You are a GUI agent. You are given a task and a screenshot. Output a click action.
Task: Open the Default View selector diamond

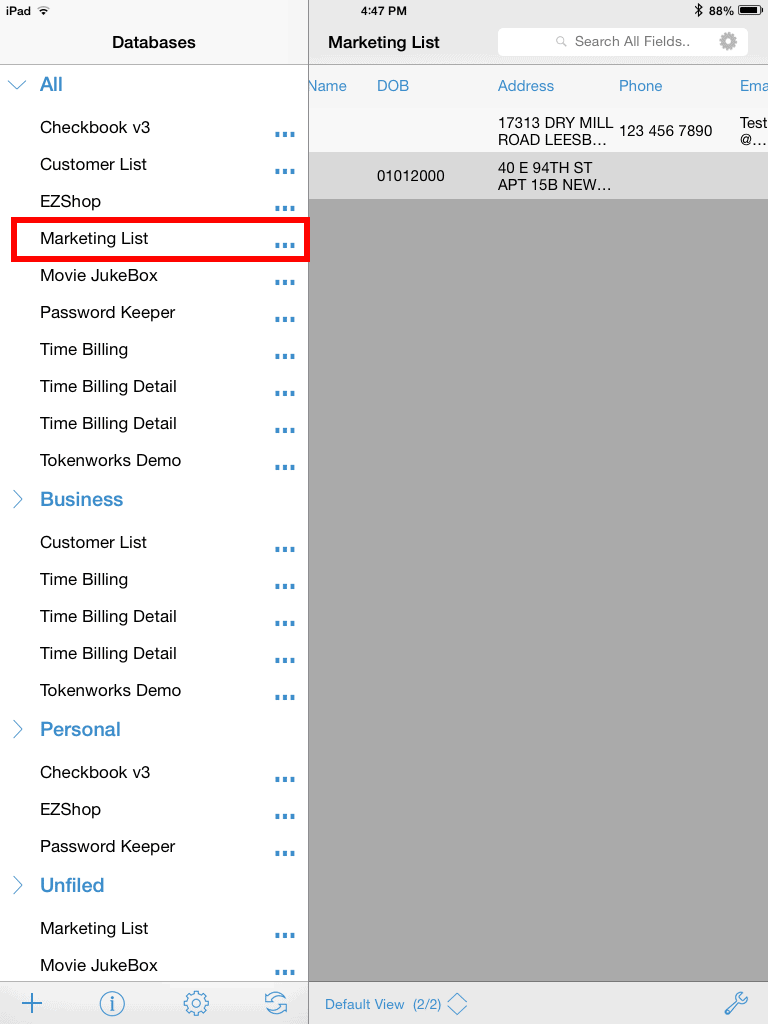tap(457, 1004)
